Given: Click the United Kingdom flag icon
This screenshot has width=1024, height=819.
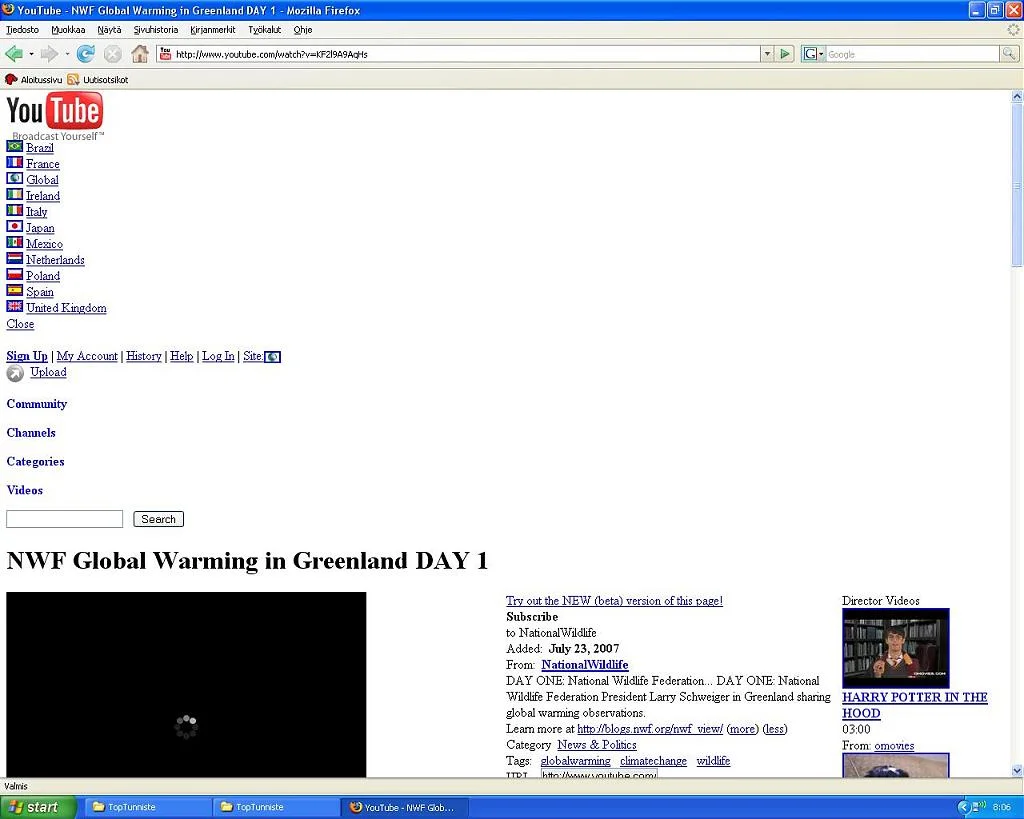Looking at the screenshot, I should point(15,307).
